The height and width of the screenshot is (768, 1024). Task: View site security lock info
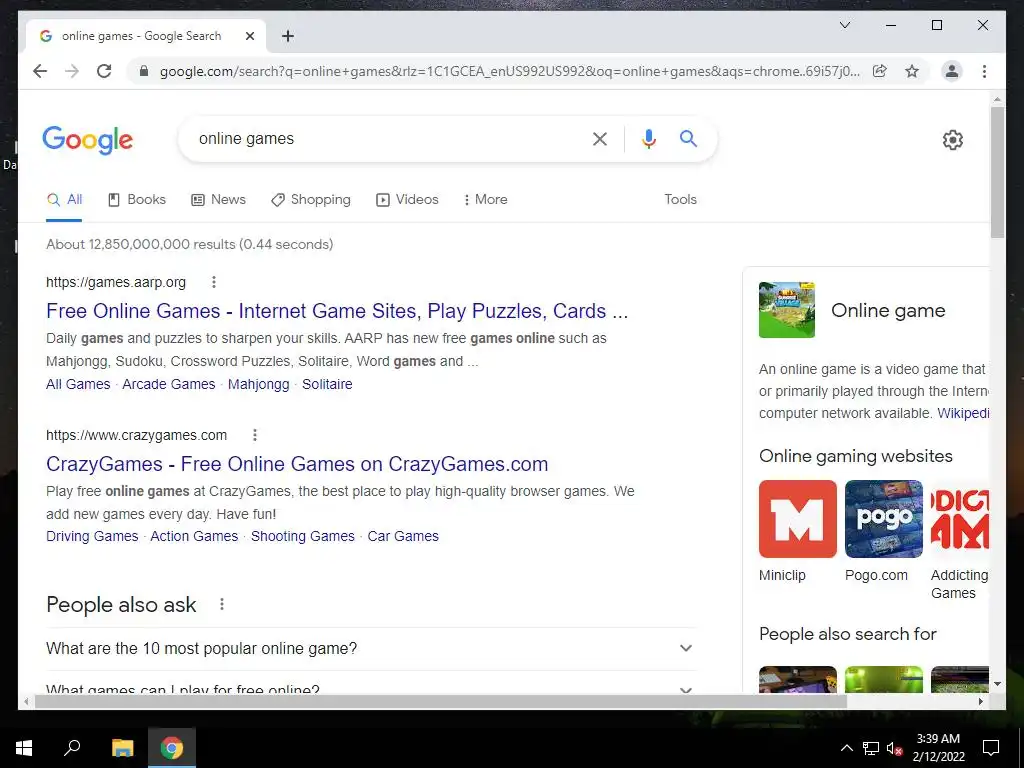(144, 71)
